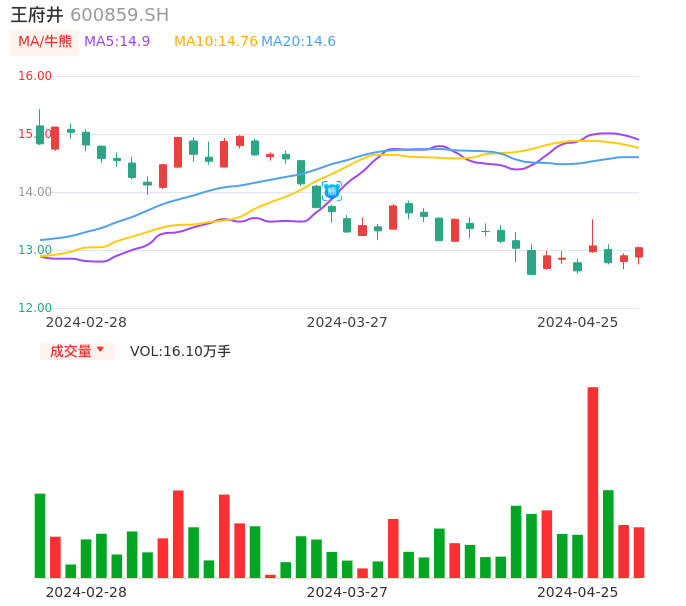Screen dimensions: 686x606
Task: Click the stock name 王府井
Action: (37, 15)
